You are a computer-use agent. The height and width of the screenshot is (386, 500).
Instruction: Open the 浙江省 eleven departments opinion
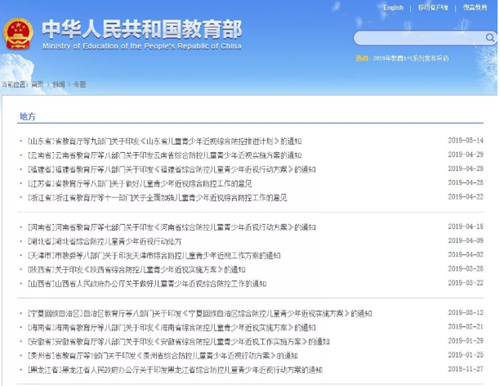(x=157, y=198)
